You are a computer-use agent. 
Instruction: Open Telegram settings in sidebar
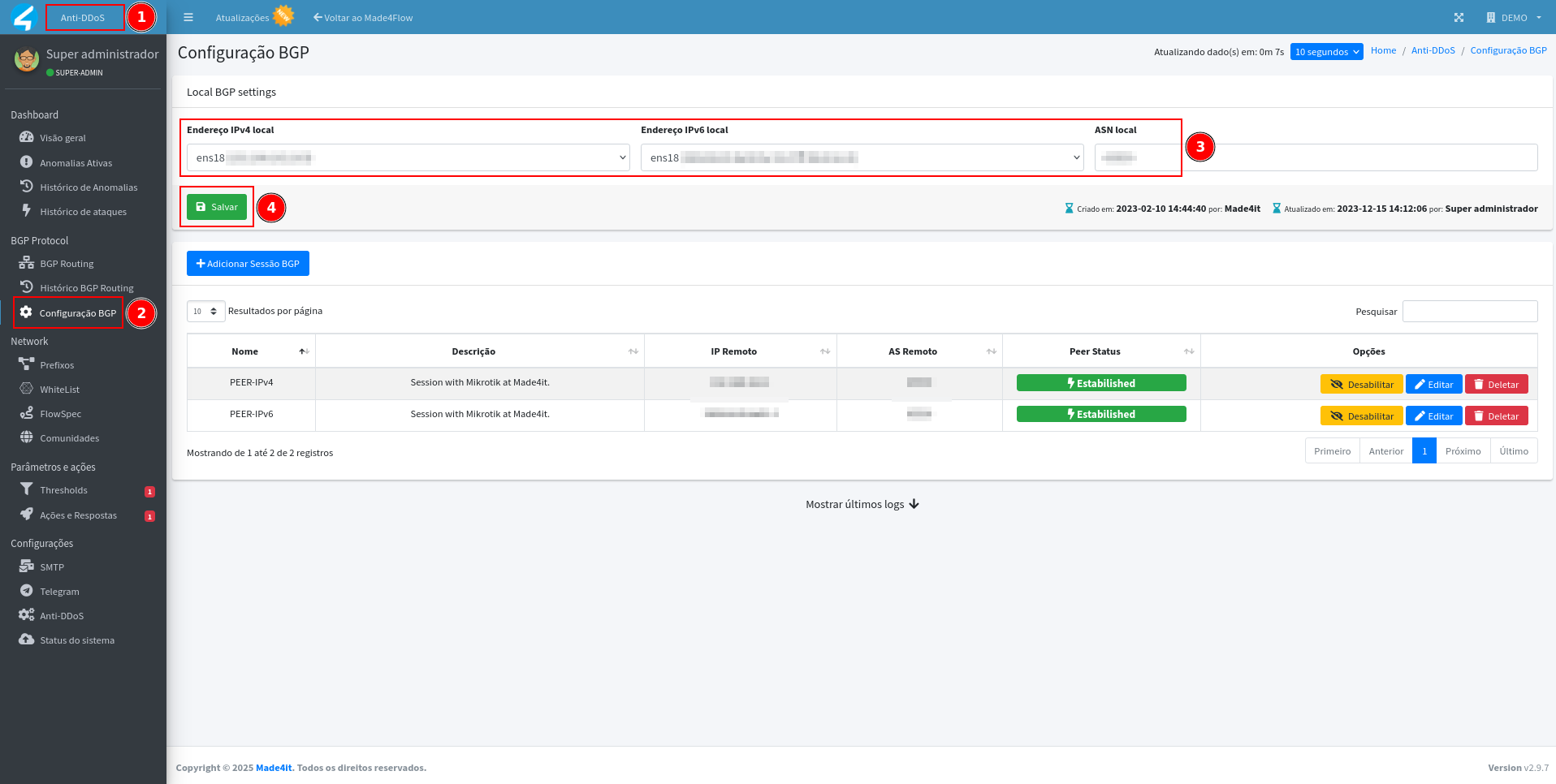[x=59, y=592]
